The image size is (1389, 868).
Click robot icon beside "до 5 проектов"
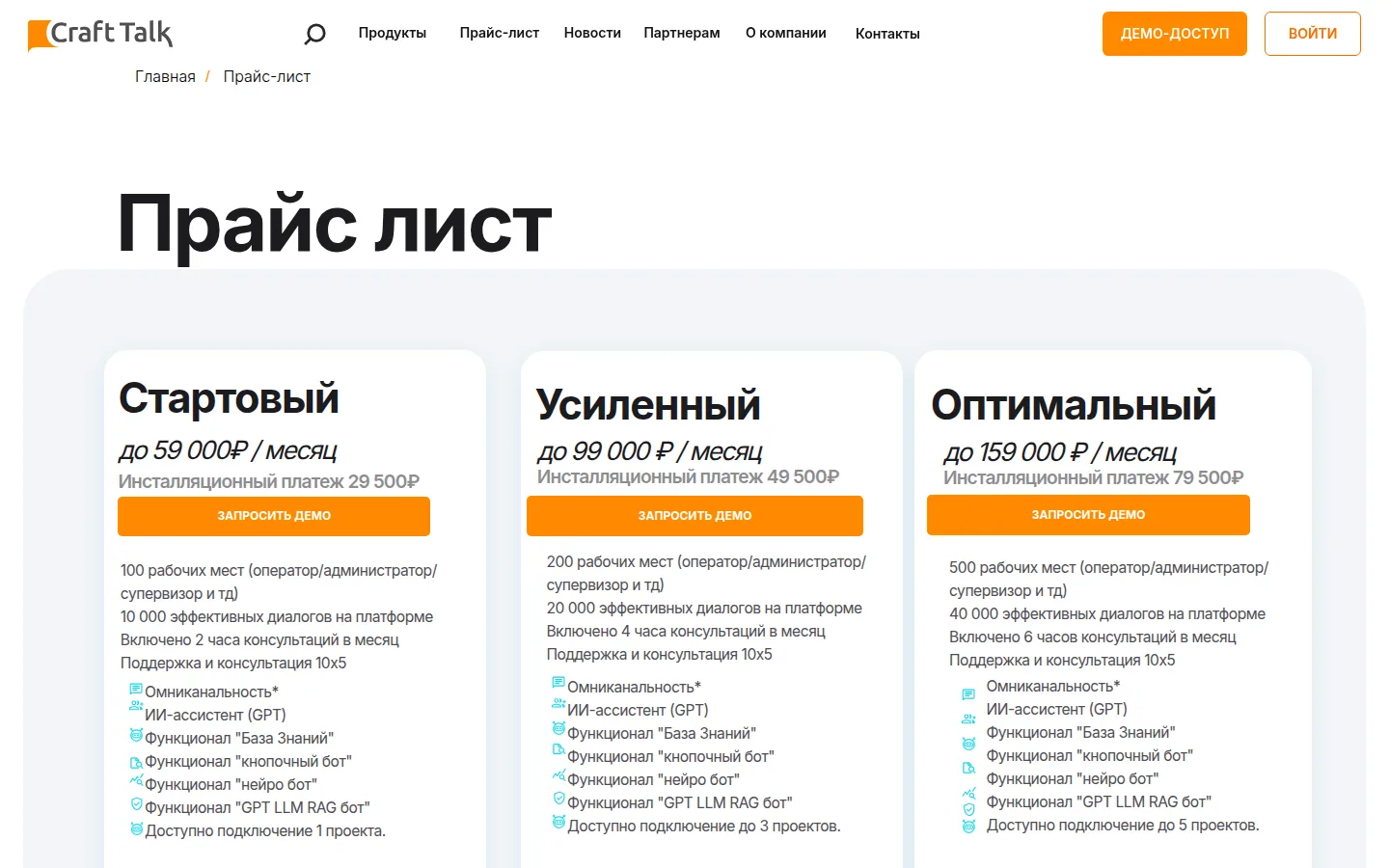click(968, 827)
